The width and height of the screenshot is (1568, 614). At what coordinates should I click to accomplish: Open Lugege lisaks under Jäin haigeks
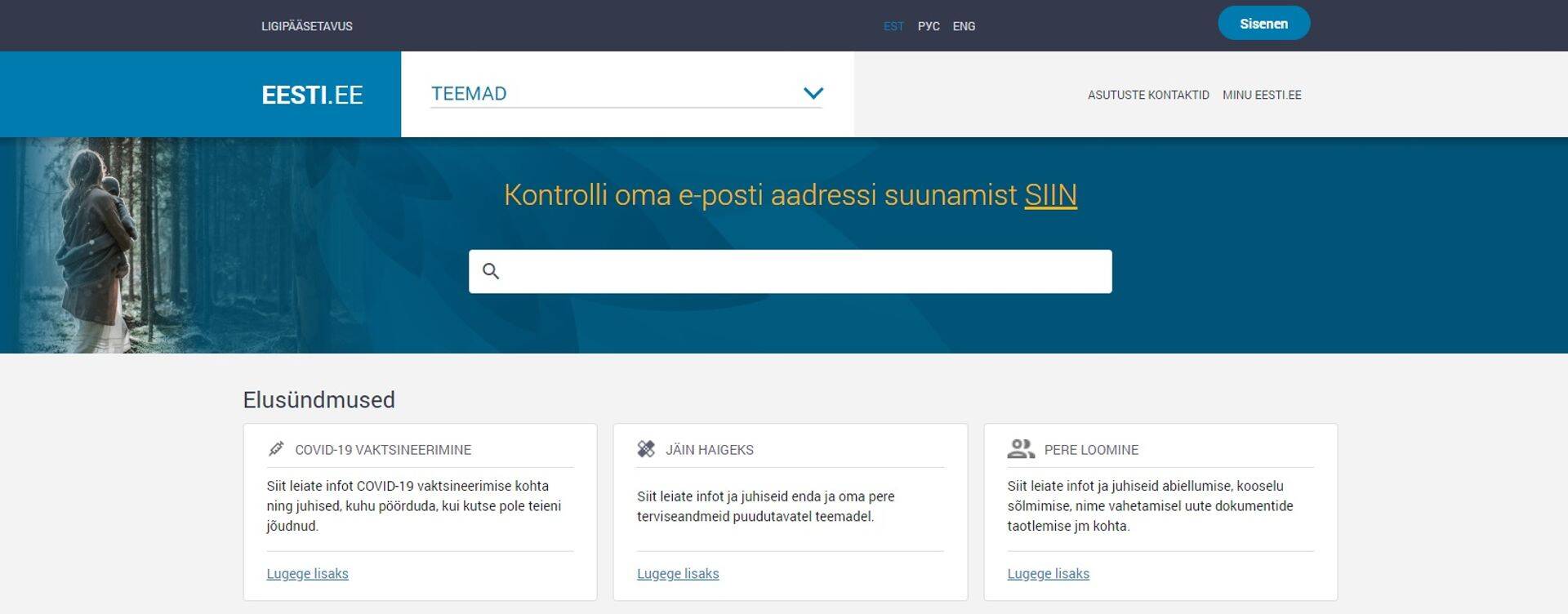point(678,573)
